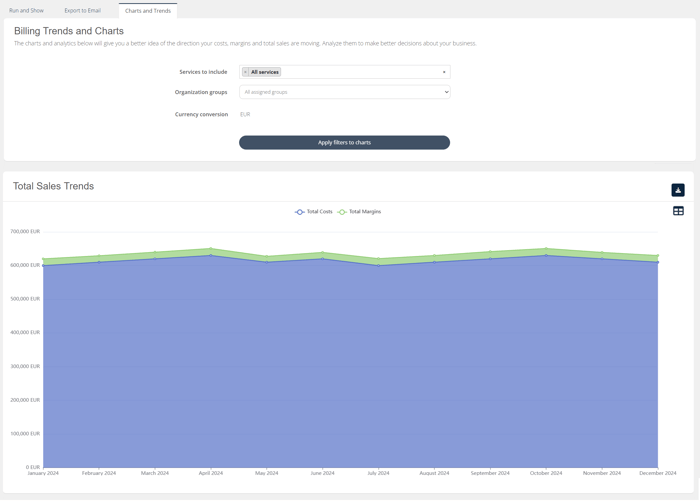Remove the All services tag

[246, 72]
